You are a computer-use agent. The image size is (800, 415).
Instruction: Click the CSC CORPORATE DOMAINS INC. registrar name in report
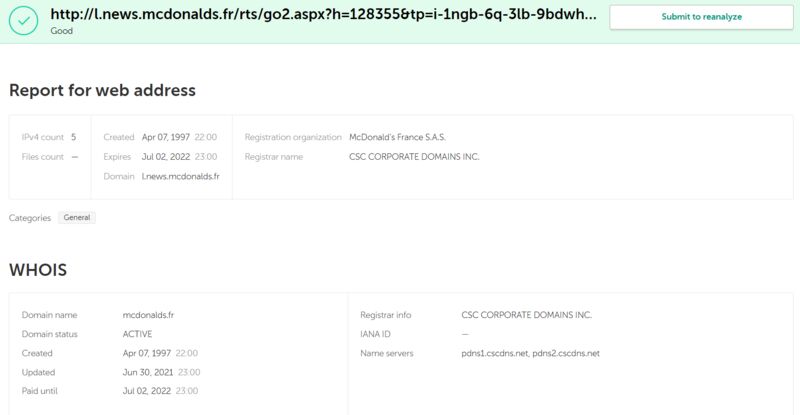coord(414,157)
